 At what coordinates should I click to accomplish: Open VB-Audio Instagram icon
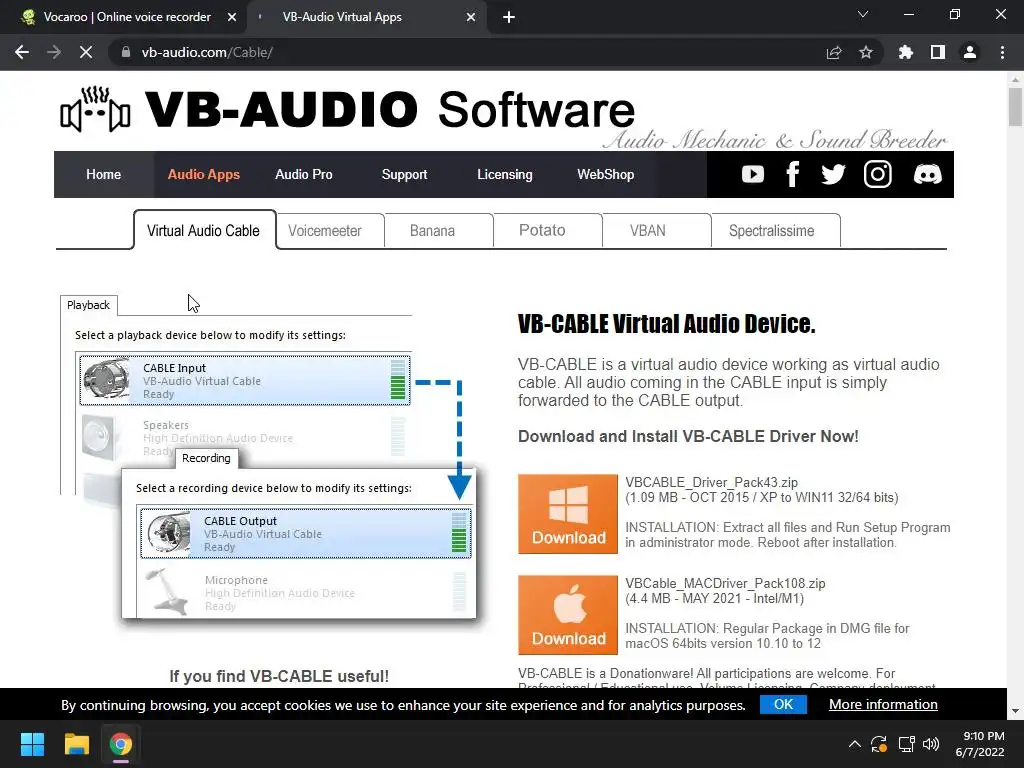coord(877,174)
